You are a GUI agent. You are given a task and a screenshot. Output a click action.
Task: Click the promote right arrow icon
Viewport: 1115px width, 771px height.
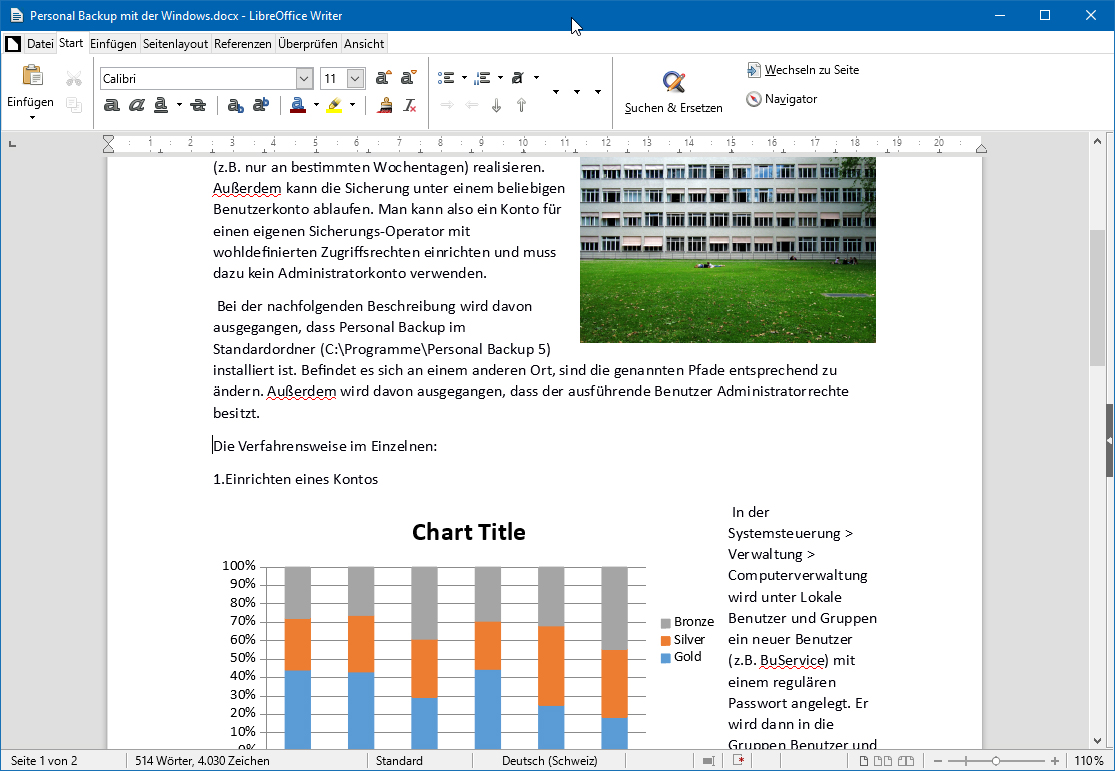pyautogui.click(x=447, y=105)
